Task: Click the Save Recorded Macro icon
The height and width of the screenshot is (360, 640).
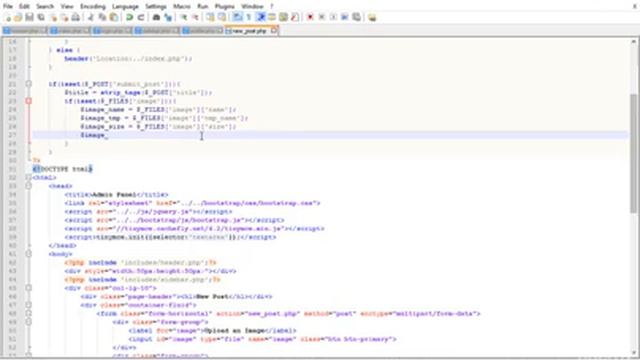Action: pyautogui.click(x=356, y=17)
